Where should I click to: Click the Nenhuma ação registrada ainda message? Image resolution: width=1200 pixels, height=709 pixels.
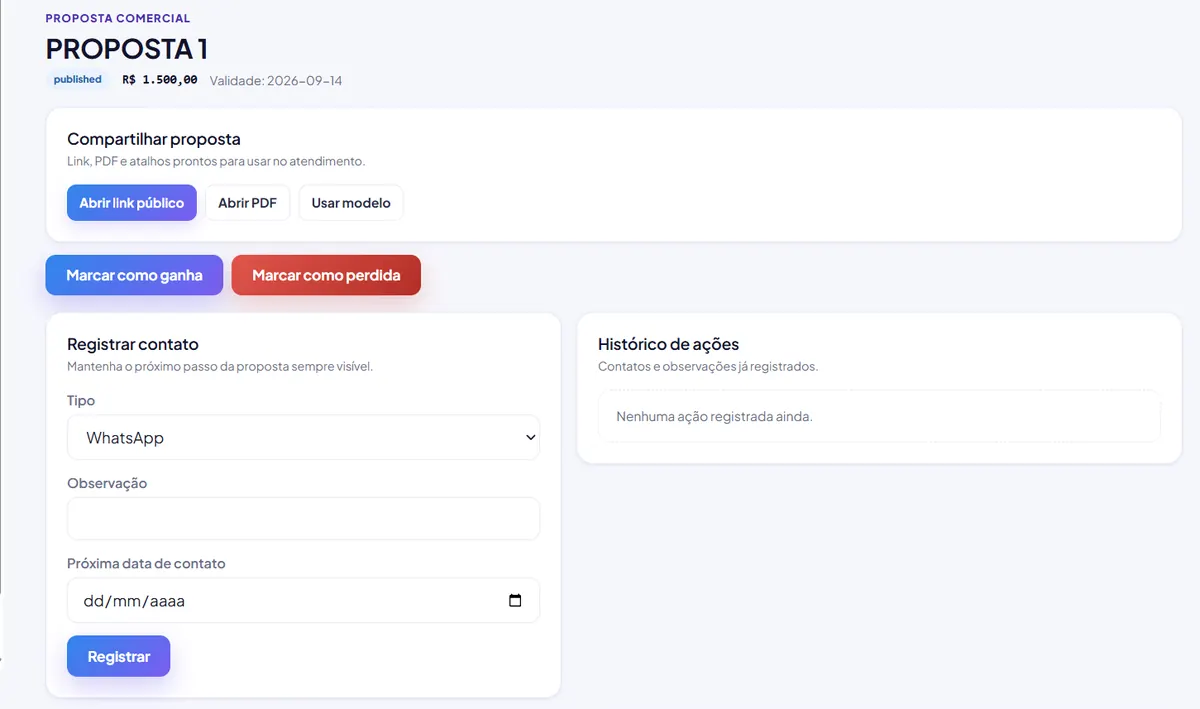pos(714,416)
